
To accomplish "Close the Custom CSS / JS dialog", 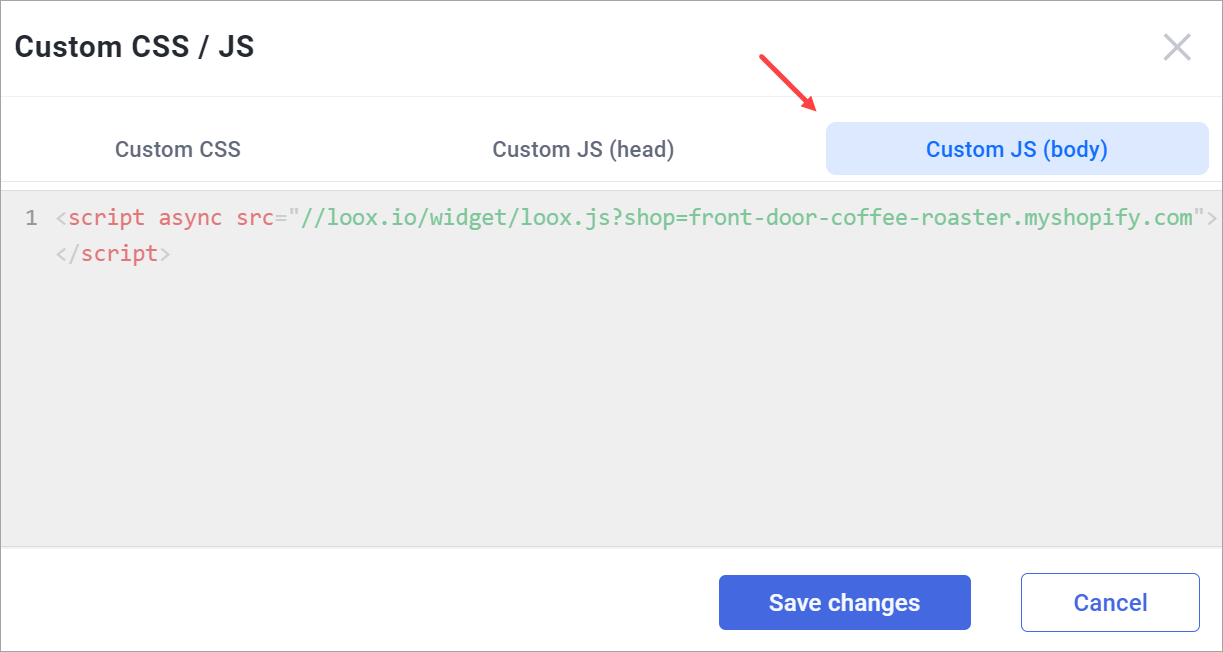I will [x=1177, y=47].
